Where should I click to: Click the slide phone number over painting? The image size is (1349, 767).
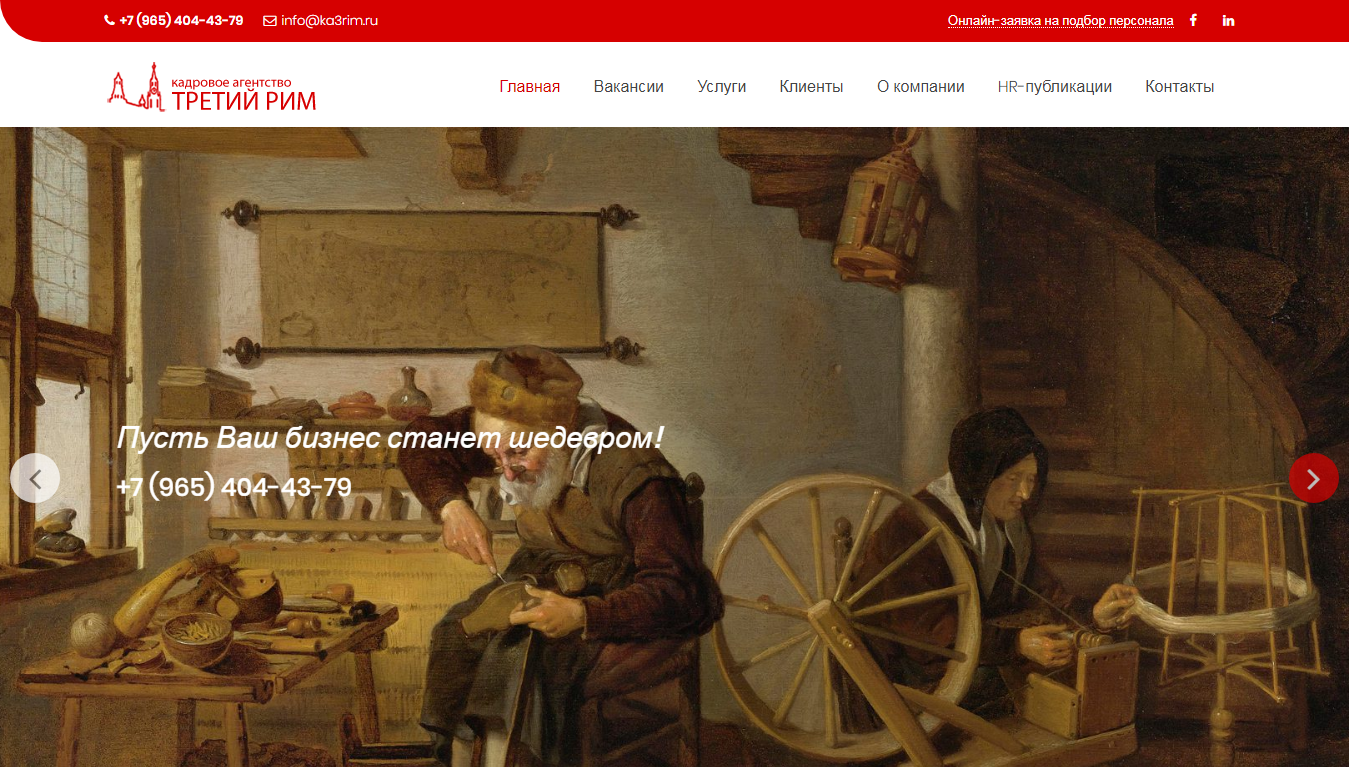(234, 487)
